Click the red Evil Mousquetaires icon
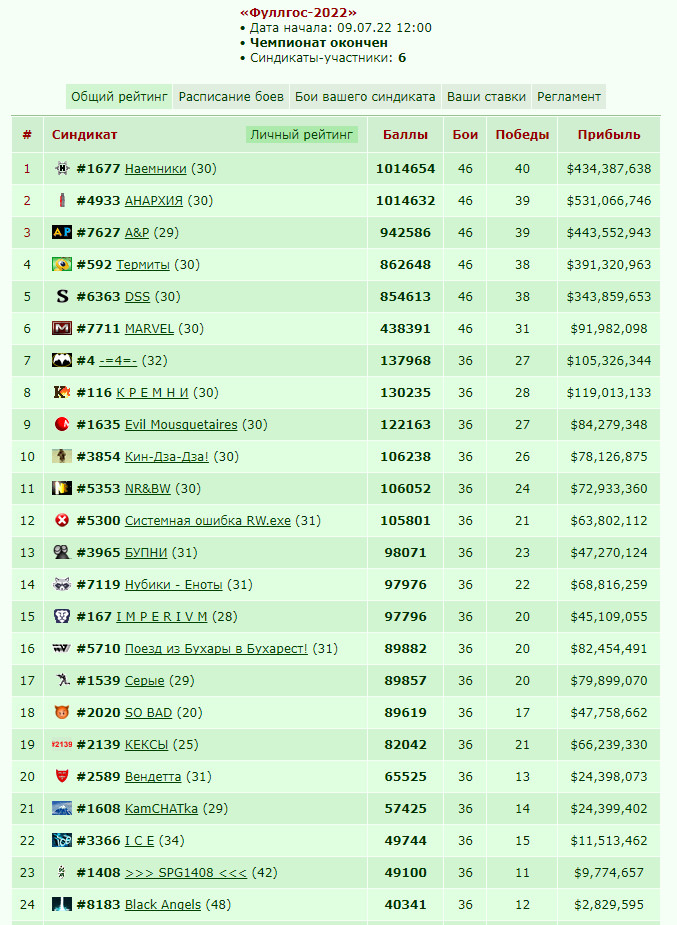 pos(62,424)
